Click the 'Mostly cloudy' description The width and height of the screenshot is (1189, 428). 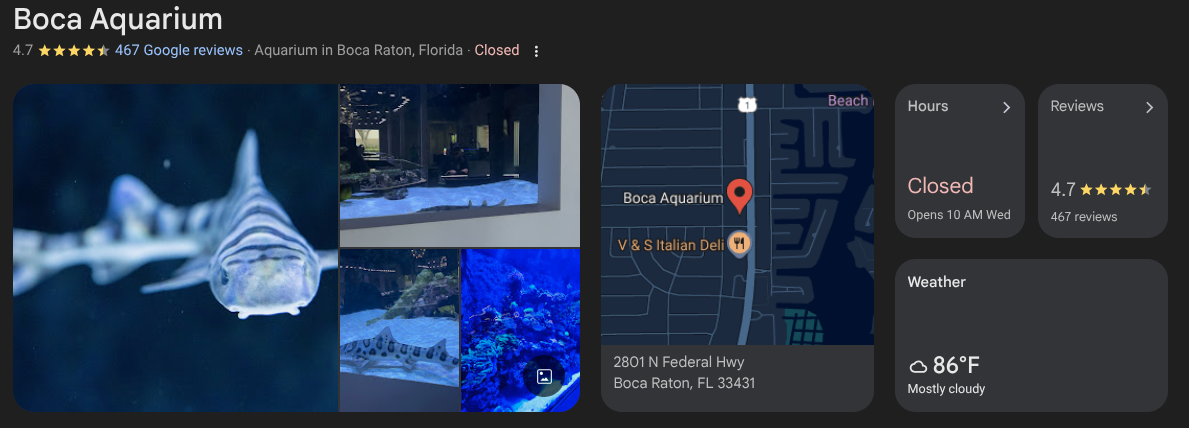pos(946,389)
